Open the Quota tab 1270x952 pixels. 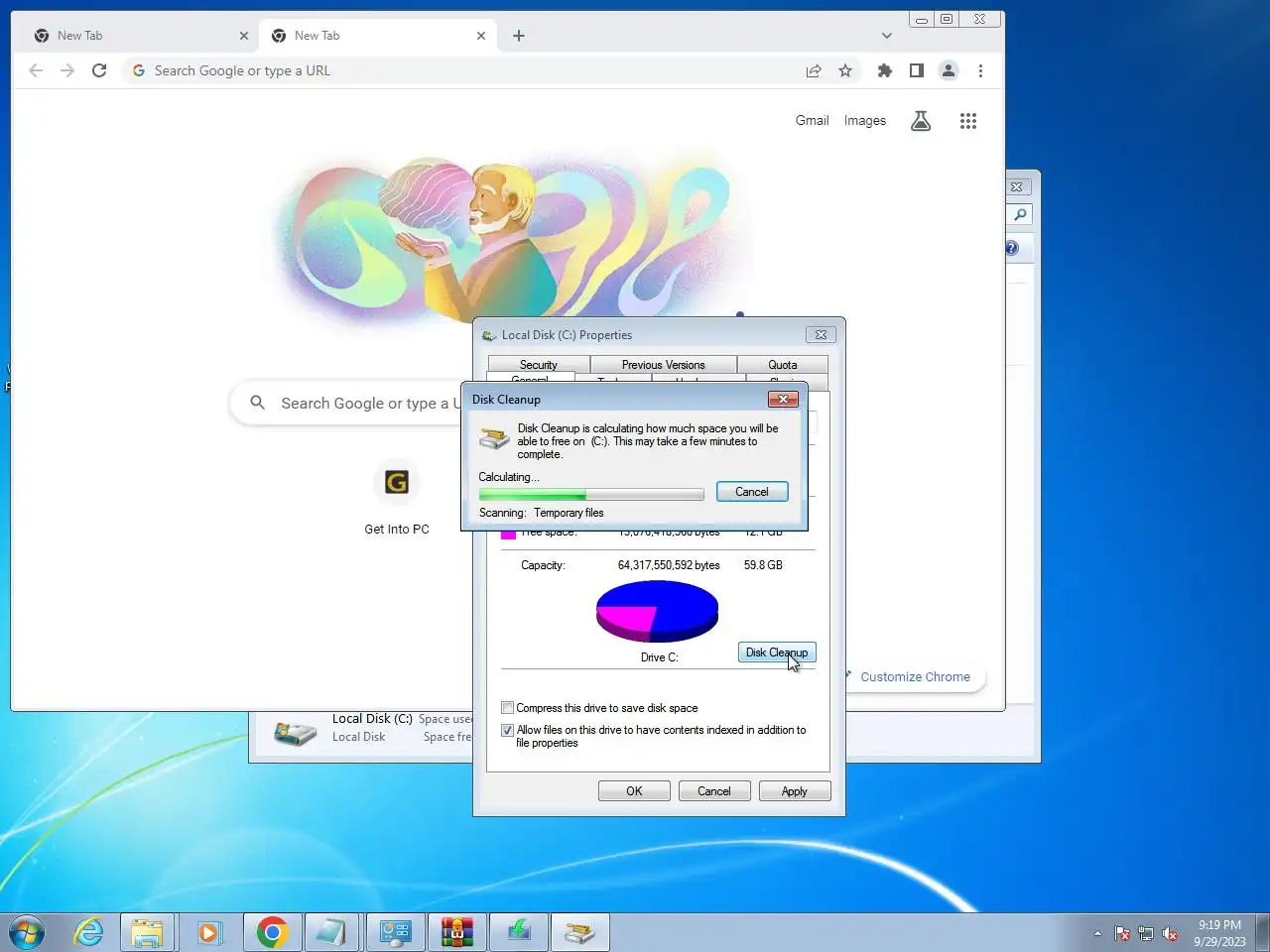click(782, 365)
